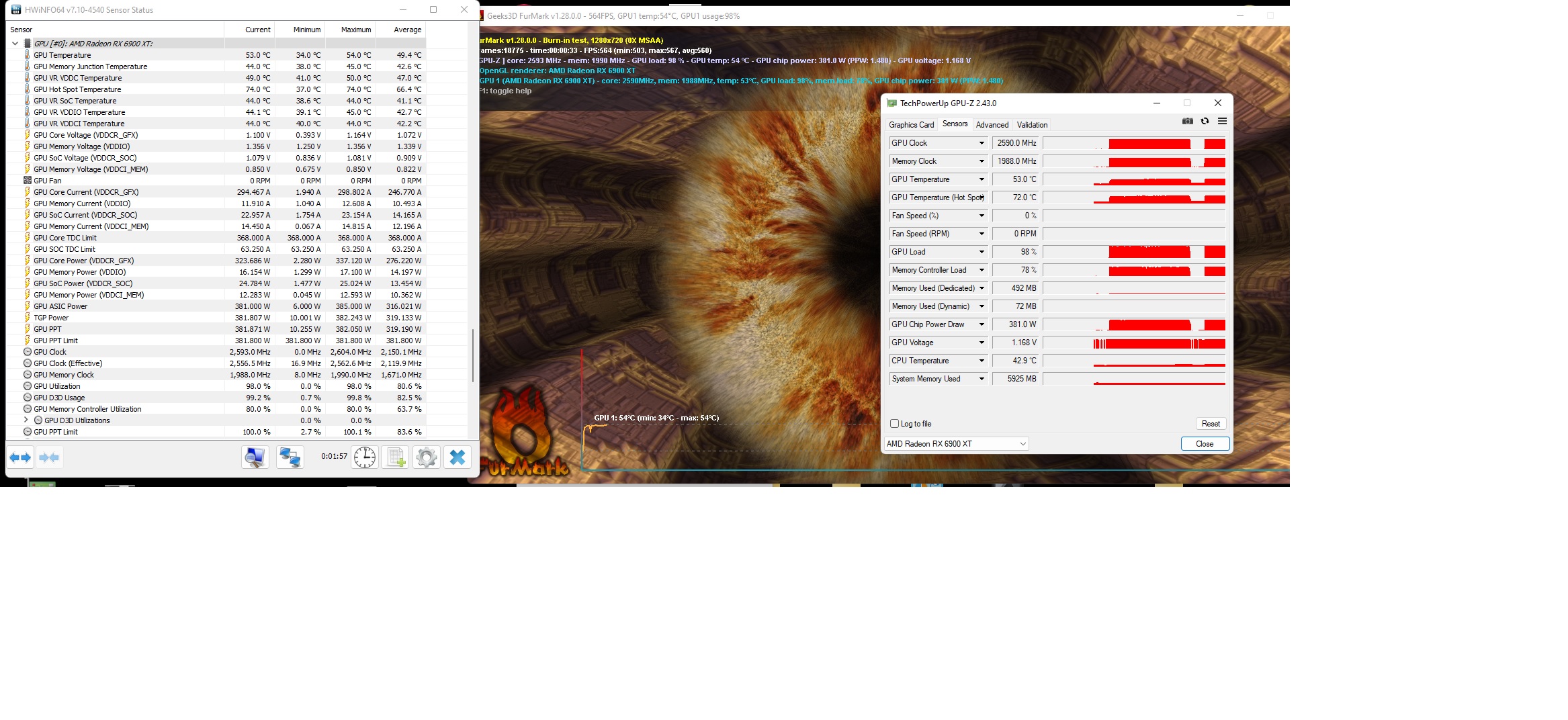The image size is (1568, 720).
Task: Switch to Graphics Card tab in GPU-Z
Action: 911,125
